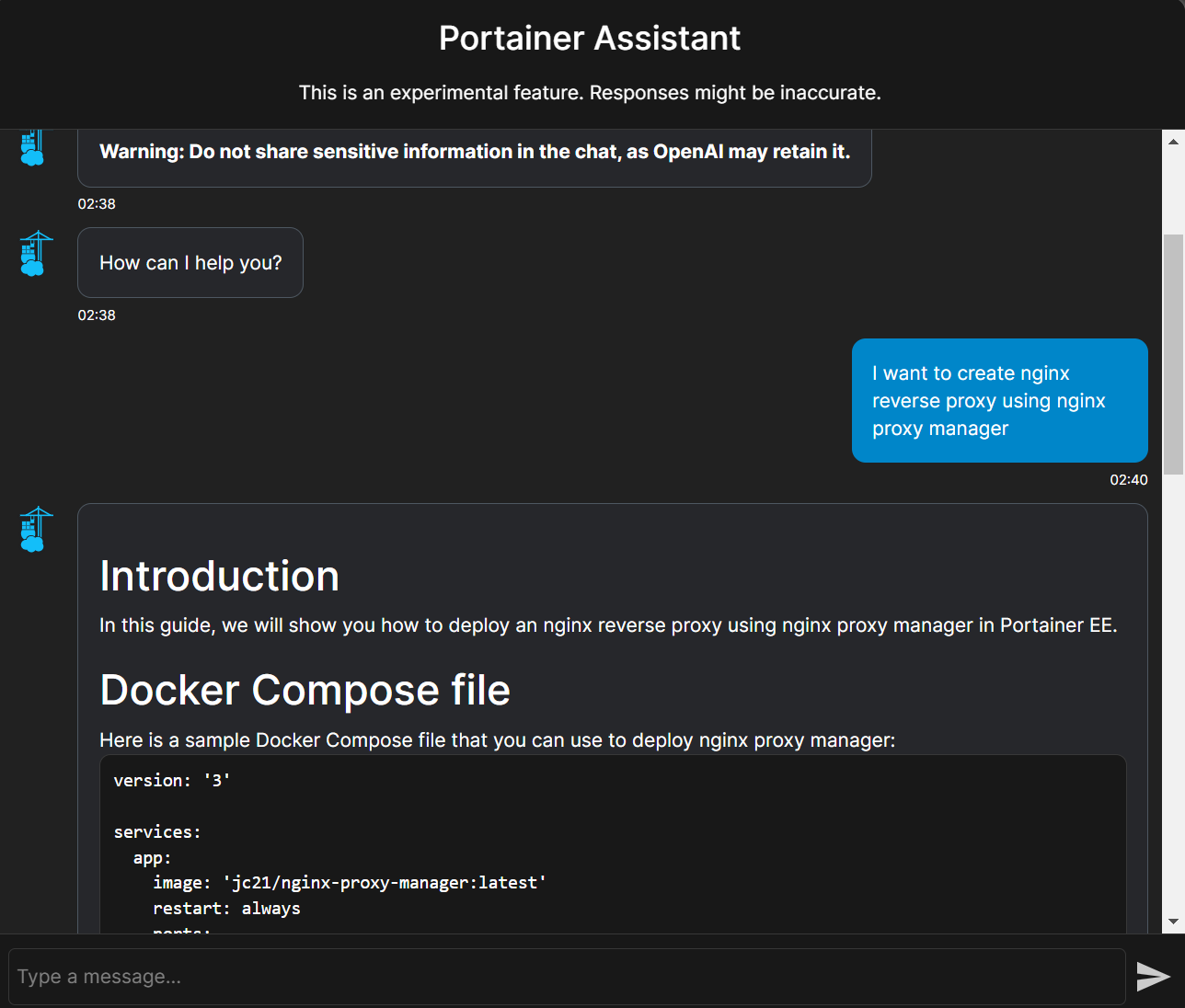The width and height of the screenshot is (1185, 1008).
Task: Click the 'Portainer Assistant' header title
Action: coord(590,38)
